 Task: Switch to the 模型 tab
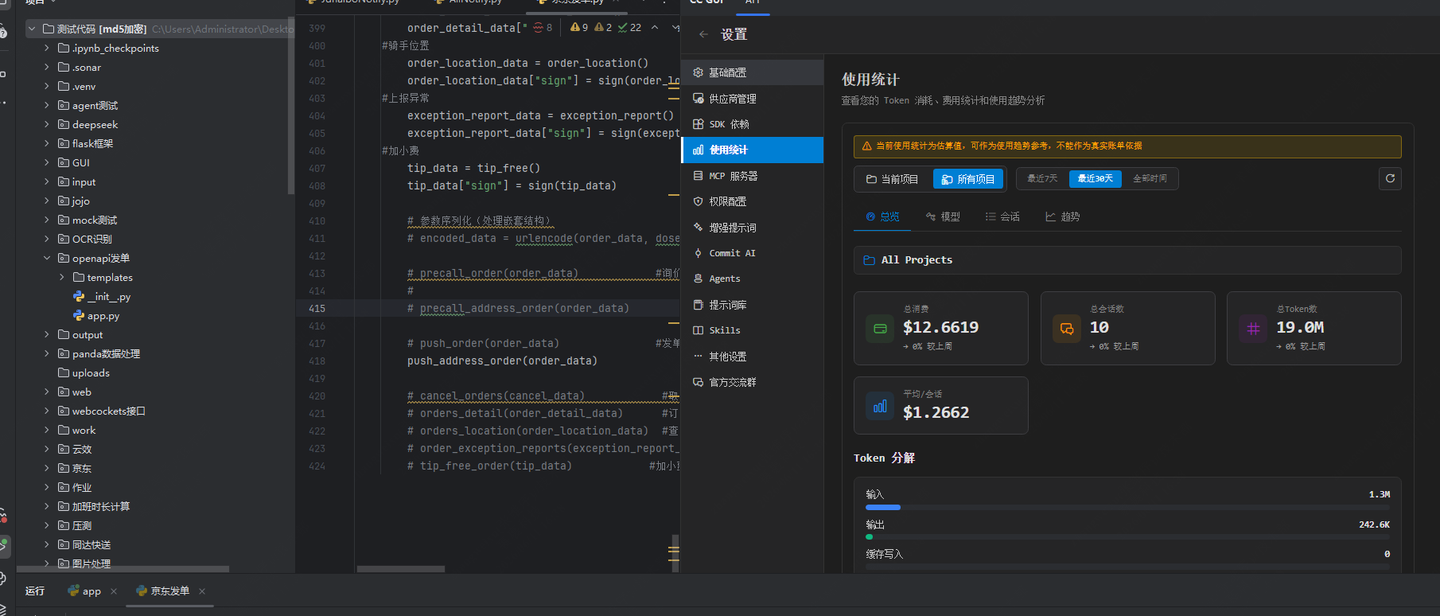point(943,216)
